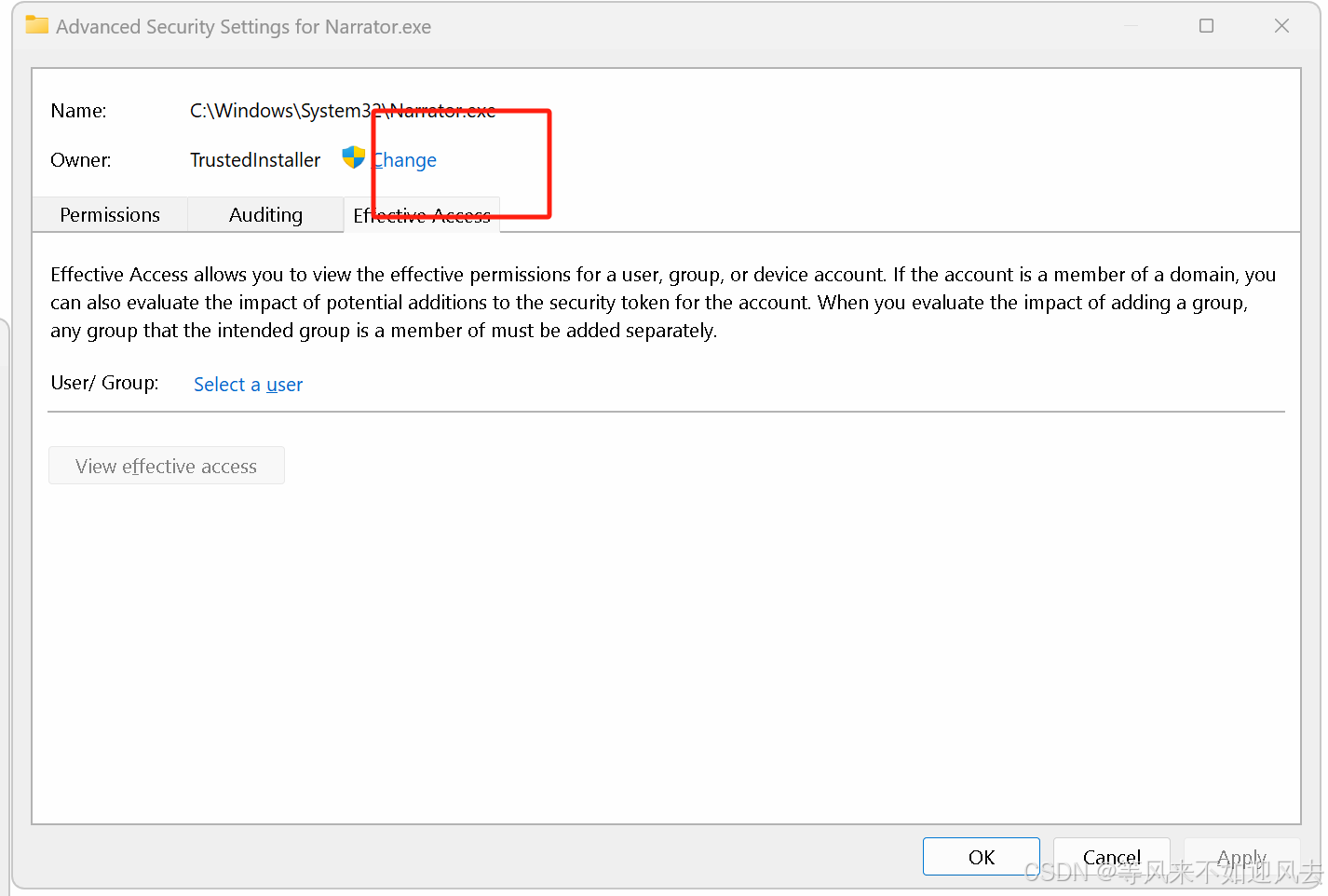Open the Auditing tab
The height and width of the screenshot is (896, 1328).
coord(265,215)
